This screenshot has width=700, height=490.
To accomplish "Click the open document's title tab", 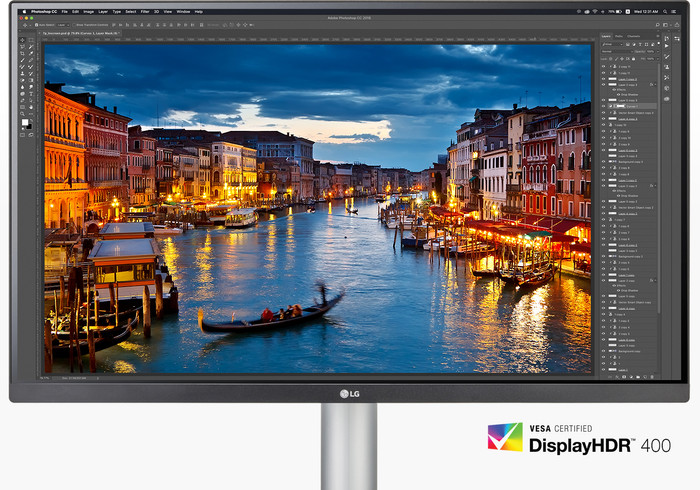I will tap(80, 33).
